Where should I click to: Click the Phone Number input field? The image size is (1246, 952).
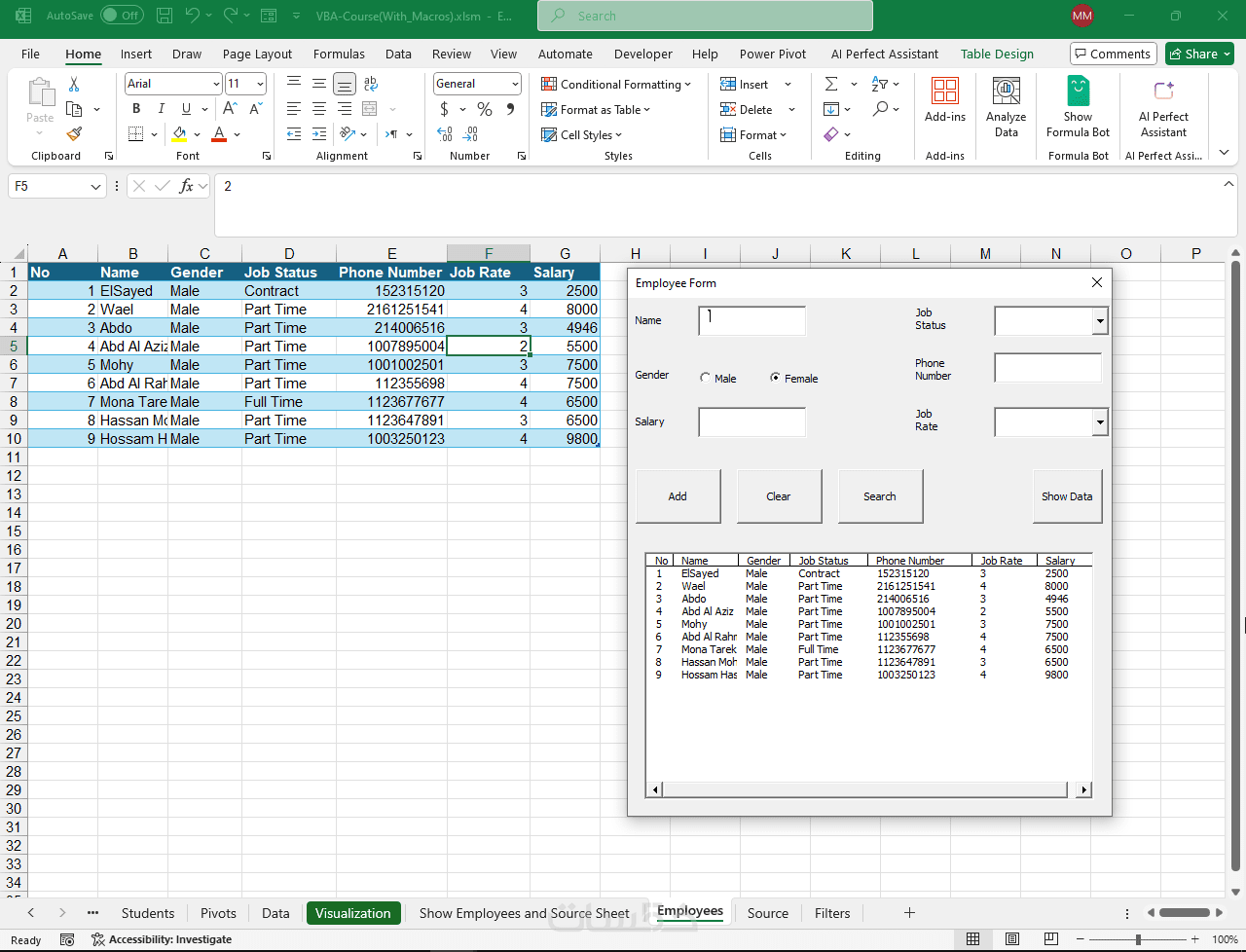(1047, 368)
